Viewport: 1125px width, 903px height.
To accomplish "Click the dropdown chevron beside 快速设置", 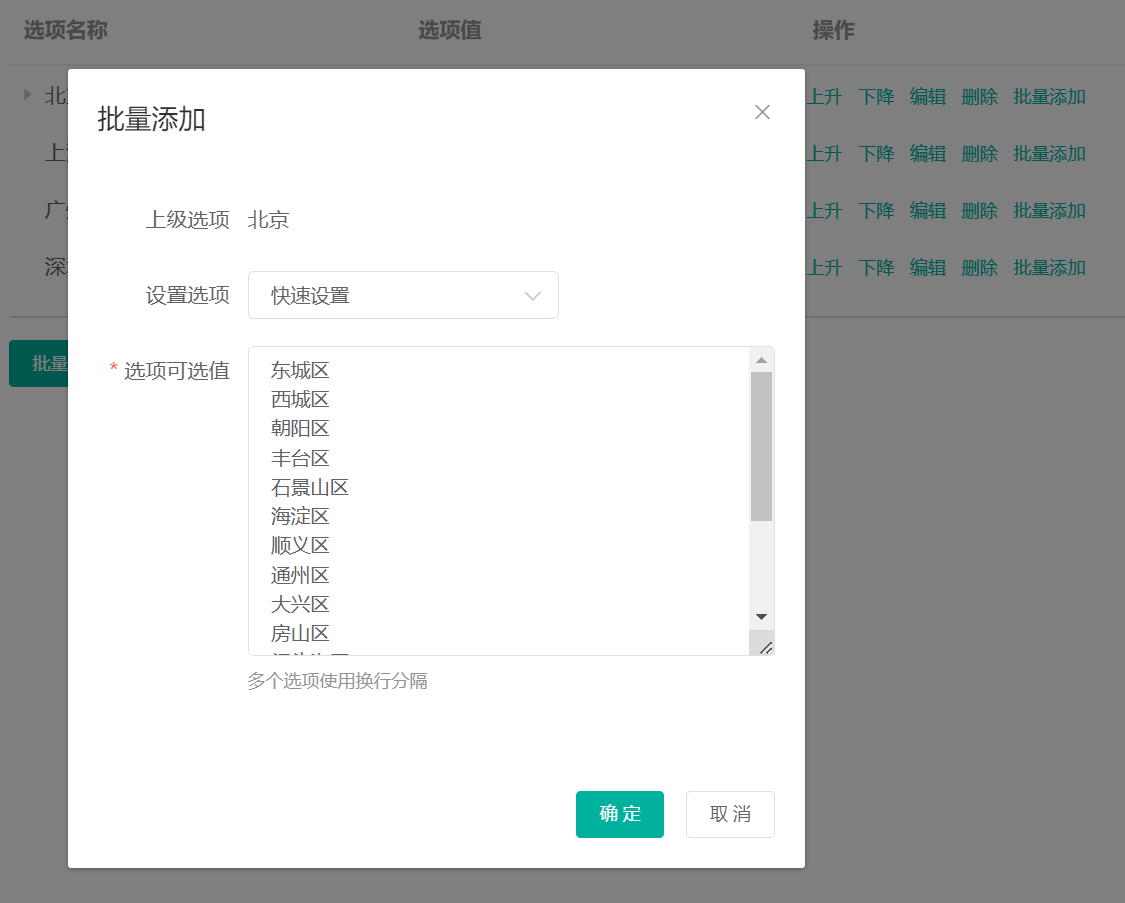I will 532,295.
